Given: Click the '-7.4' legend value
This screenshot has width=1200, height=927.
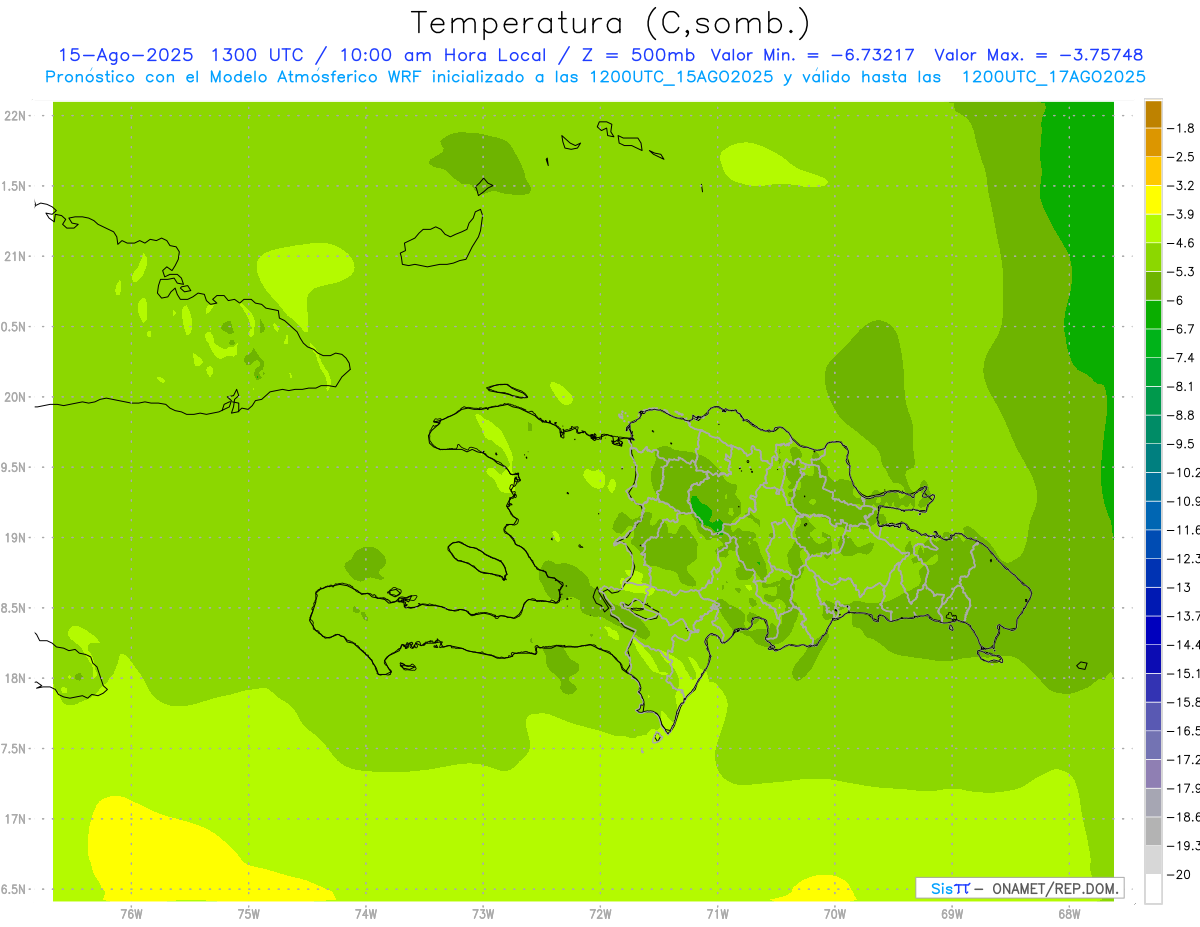Looking at the screenshot, I should pyautogui.click(x=1182, y=358).
